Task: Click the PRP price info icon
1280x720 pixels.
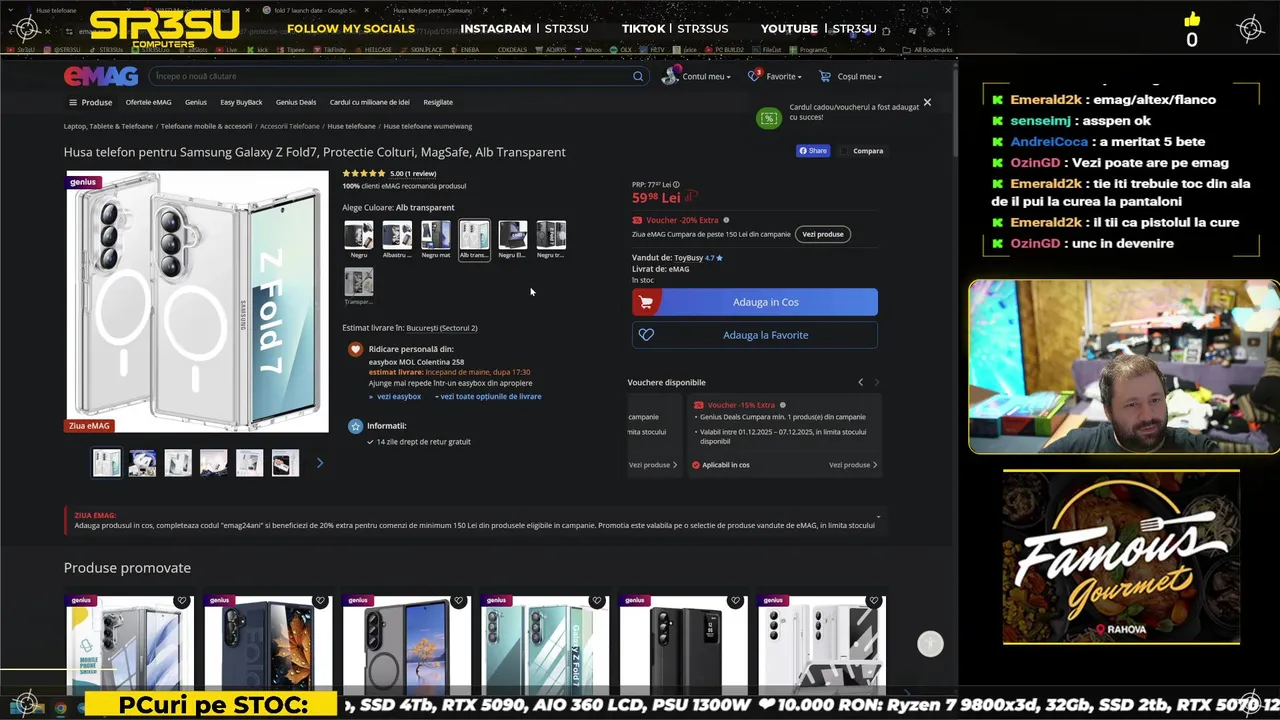Action: (x=676, y=184)
